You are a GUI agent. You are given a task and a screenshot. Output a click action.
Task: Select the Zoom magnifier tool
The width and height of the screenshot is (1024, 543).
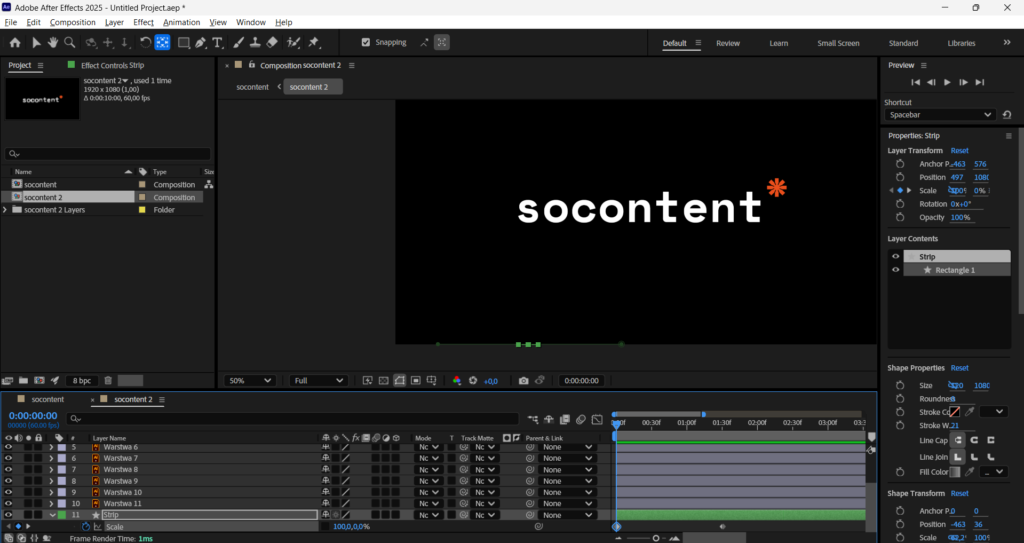point(69,42)
